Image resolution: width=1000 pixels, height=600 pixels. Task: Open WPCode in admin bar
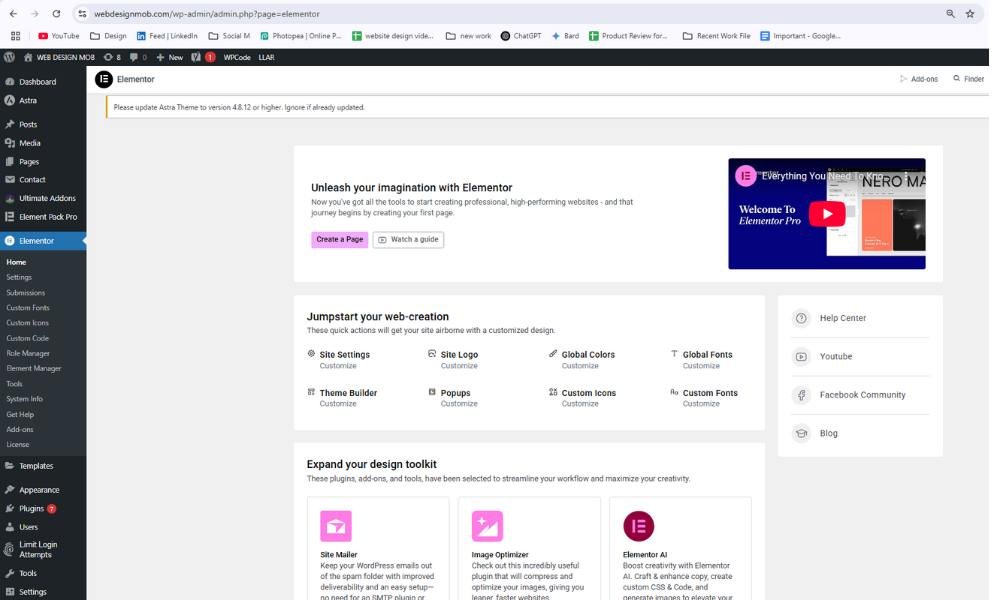[237, 57]
